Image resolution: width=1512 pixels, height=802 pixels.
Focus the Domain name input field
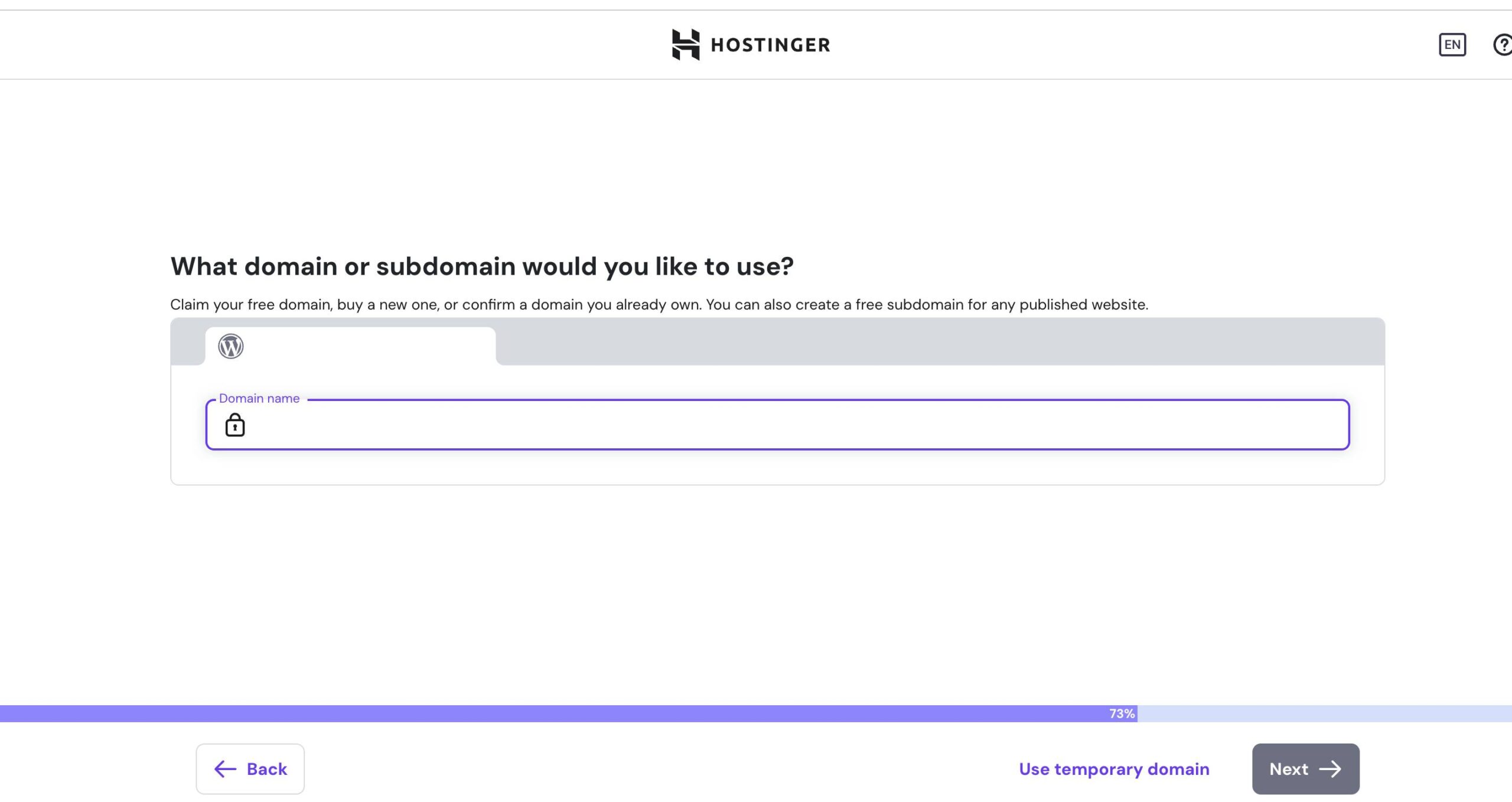click(x=791, y=425)
